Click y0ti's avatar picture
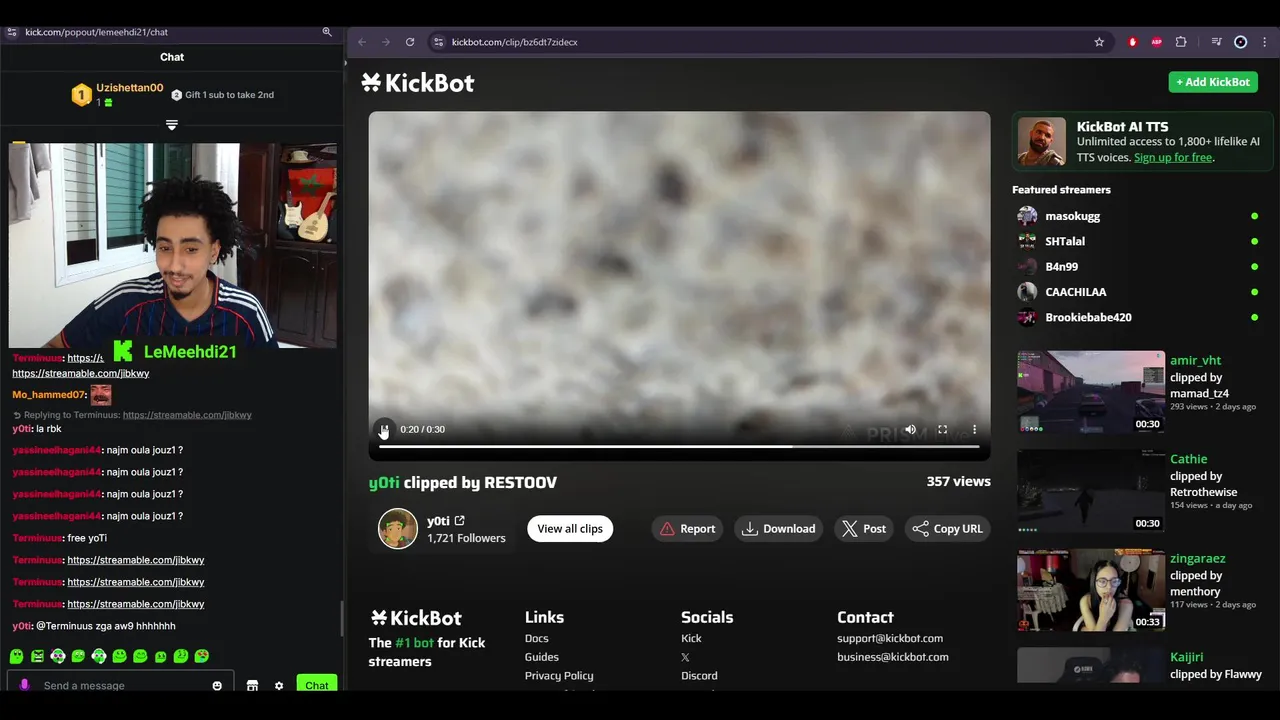Screen dimensions: 1280x720 (x=398, y=529)
